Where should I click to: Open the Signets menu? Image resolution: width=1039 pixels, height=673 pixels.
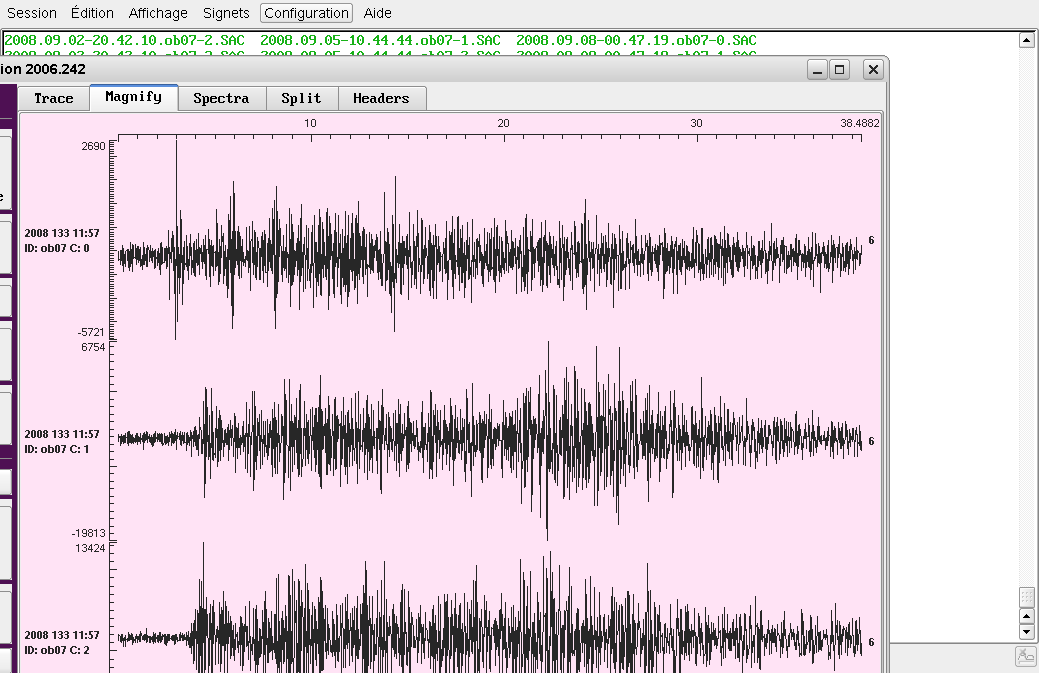pos(227,13)
